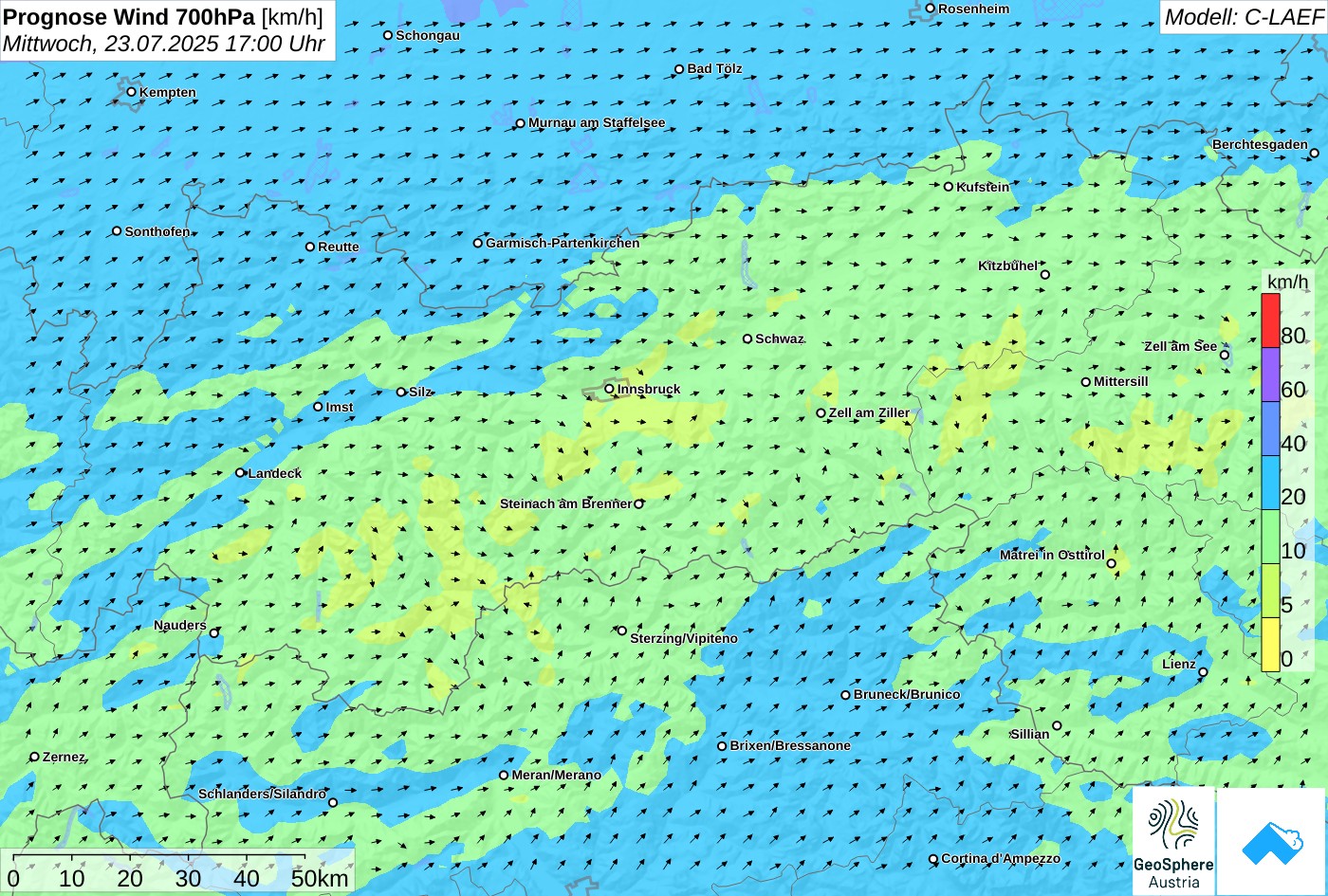
Task: Click the Landeck marker circle
Action: [x=240, y=473]
